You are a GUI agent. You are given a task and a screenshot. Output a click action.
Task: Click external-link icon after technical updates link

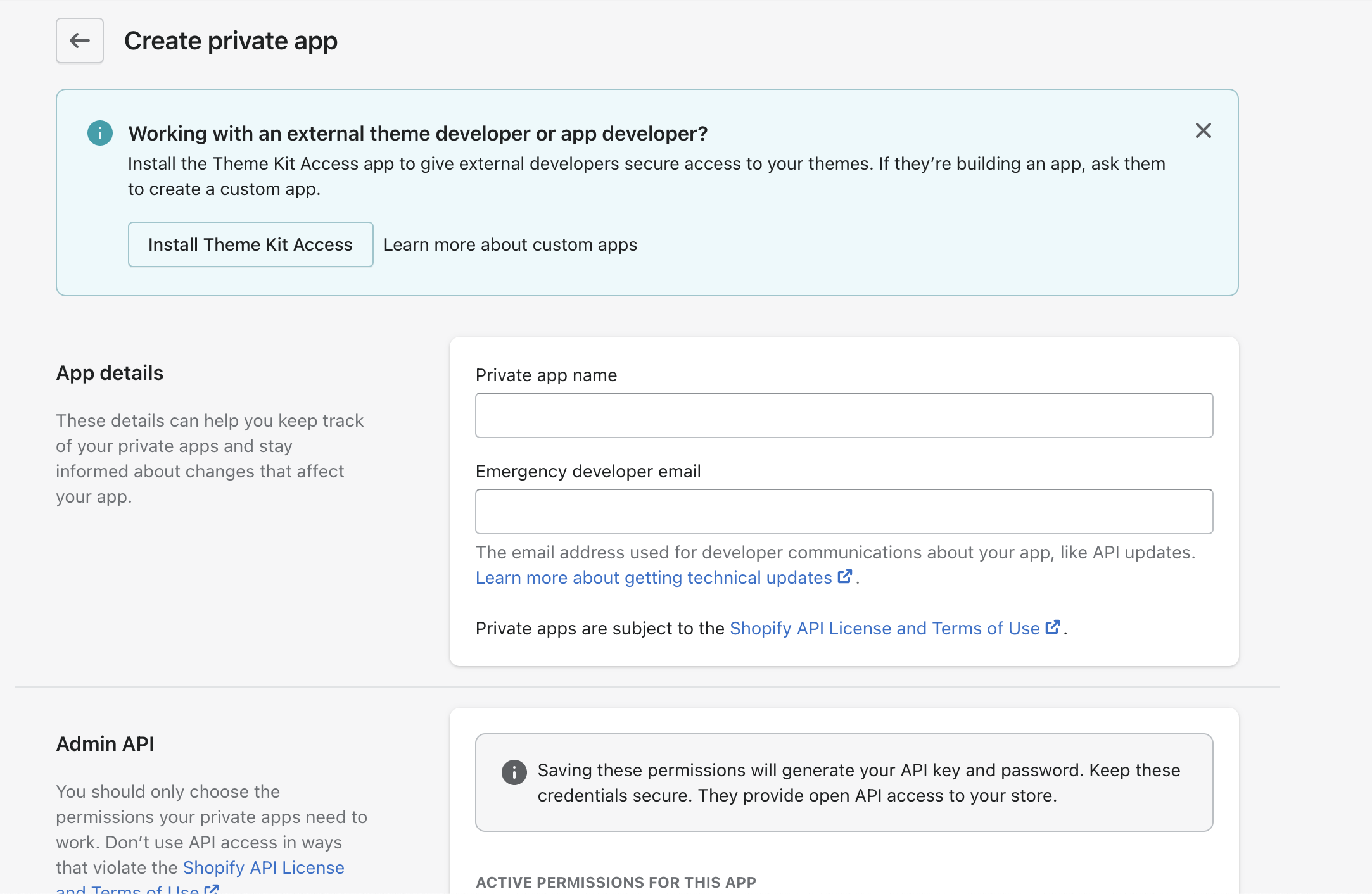coord(844,577)
